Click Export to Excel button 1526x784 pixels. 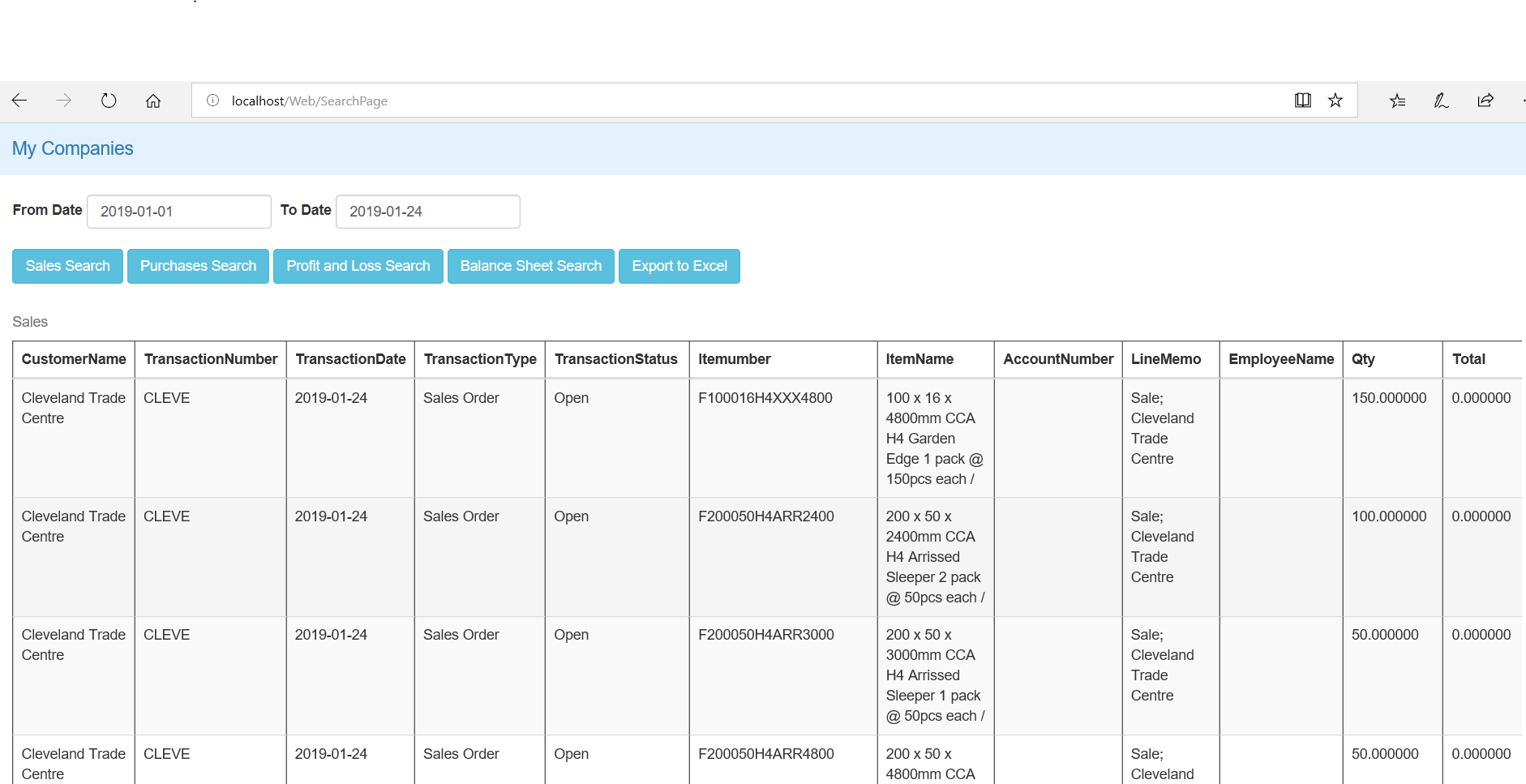point(679,266)
